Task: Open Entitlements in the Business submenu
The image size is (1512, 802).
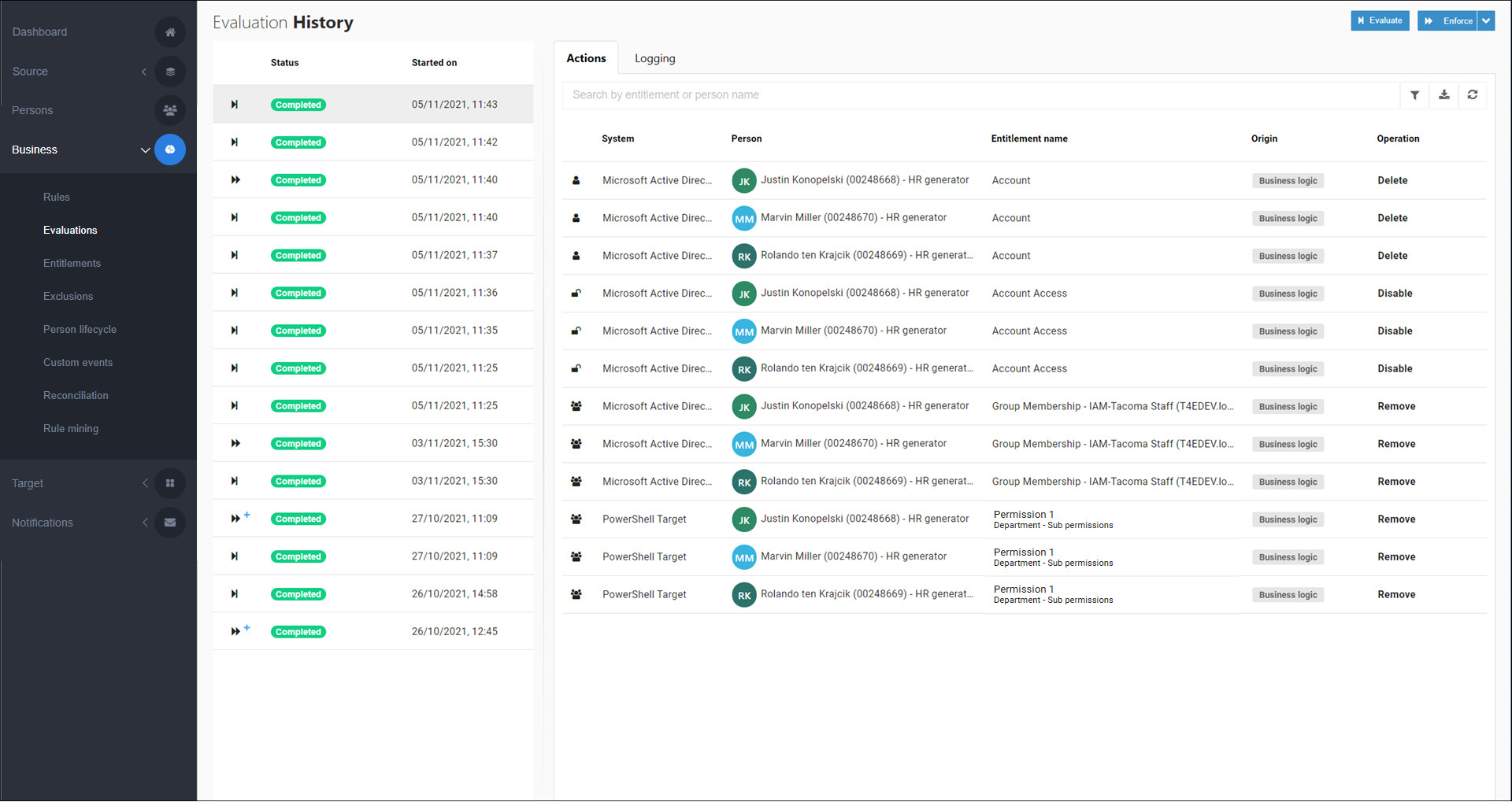Action: click(72, 264)
